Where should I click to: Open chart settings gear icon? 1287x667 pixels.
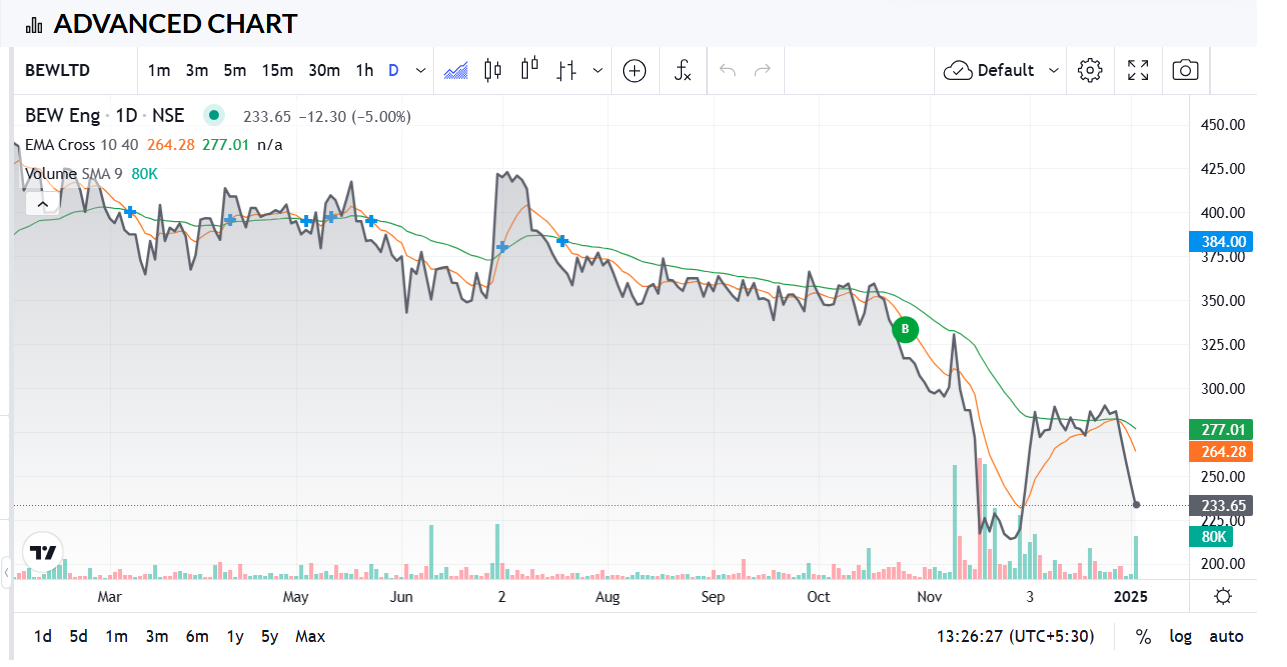[1090, 70]
